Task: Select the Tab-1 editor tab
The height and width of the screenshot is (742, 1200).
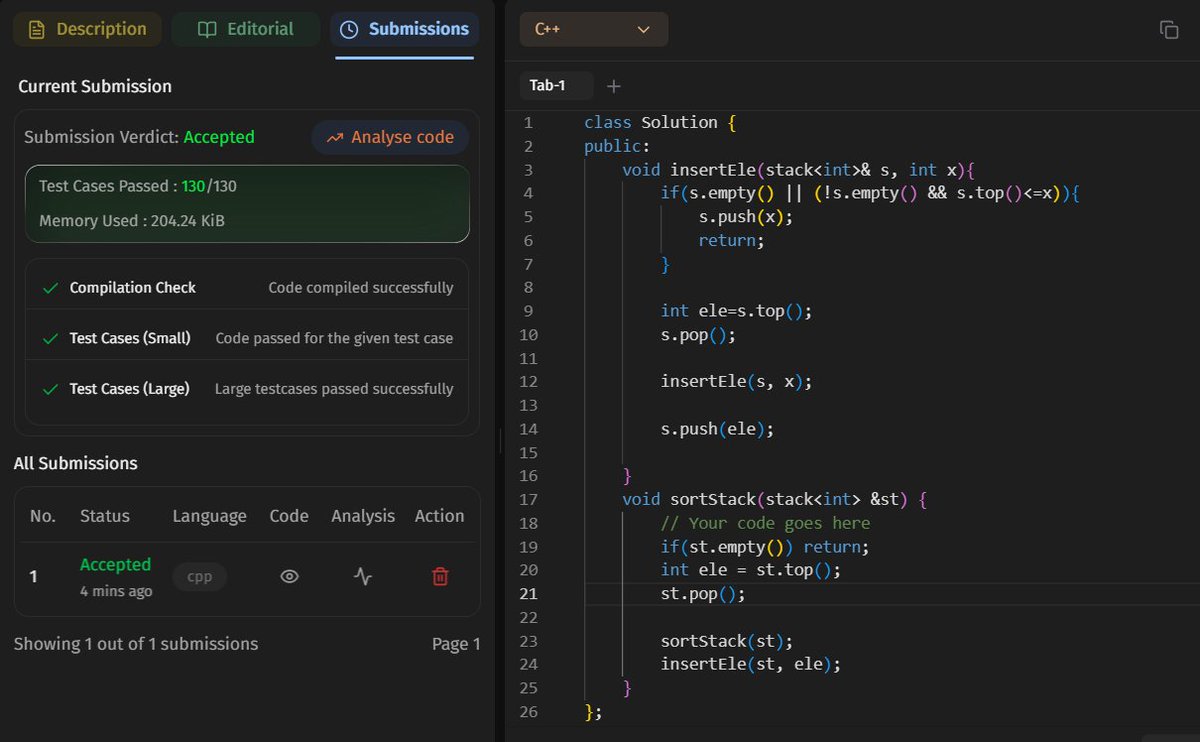Action: pos(556,85)
